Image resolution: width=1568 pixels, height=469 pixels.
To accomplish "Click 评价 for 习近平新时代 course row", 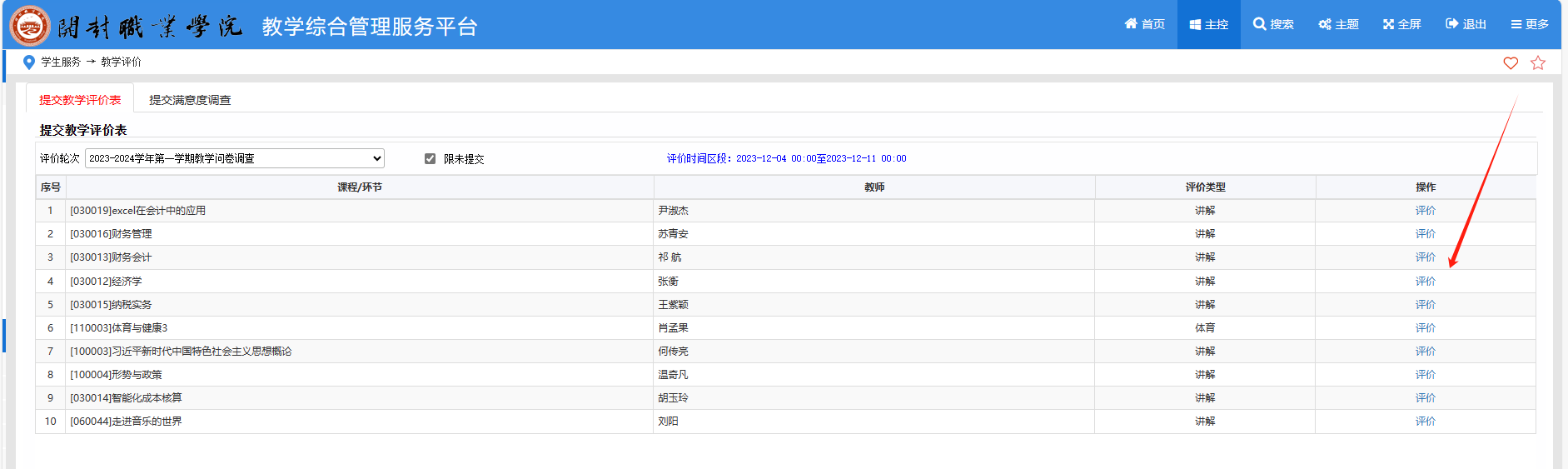I will (1426, 352).
